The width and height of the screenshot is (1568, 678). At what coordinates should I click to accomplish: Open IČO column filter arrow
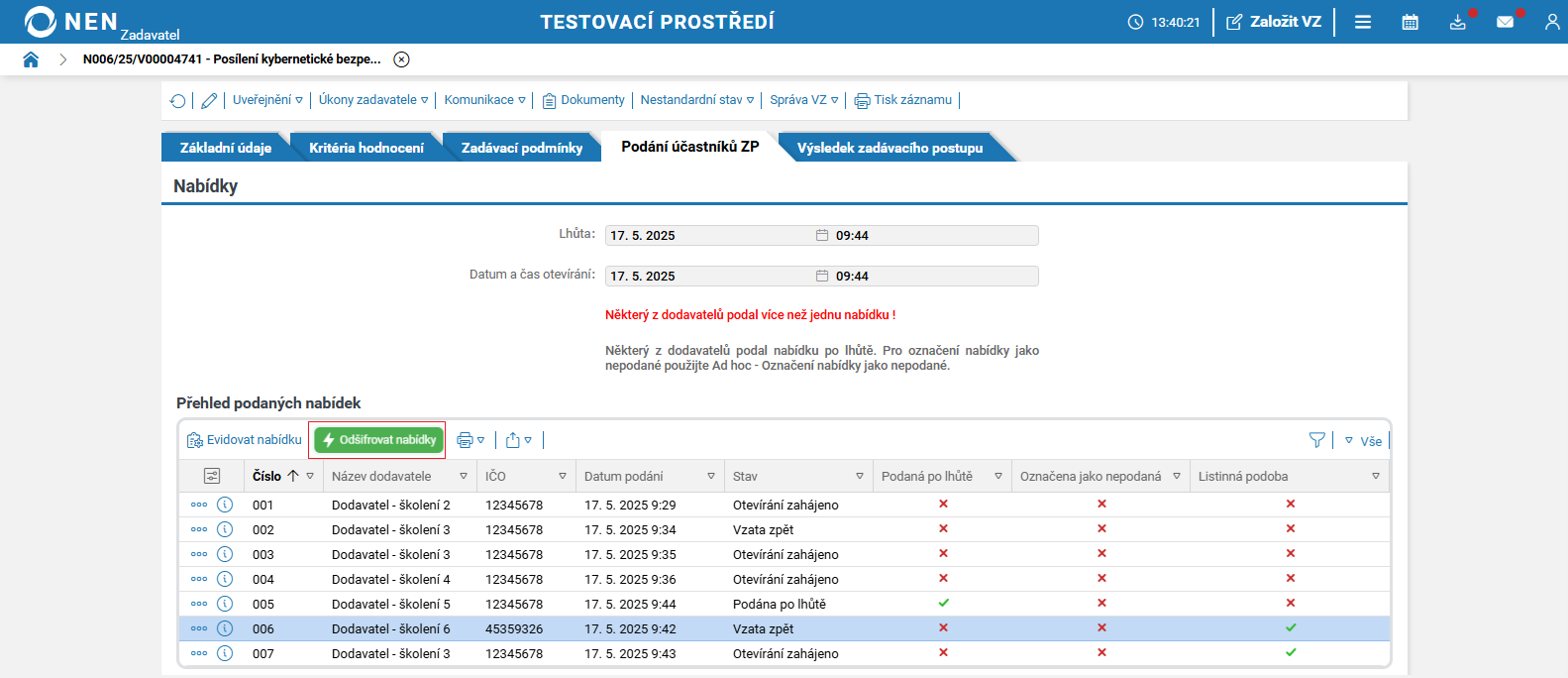563,477
